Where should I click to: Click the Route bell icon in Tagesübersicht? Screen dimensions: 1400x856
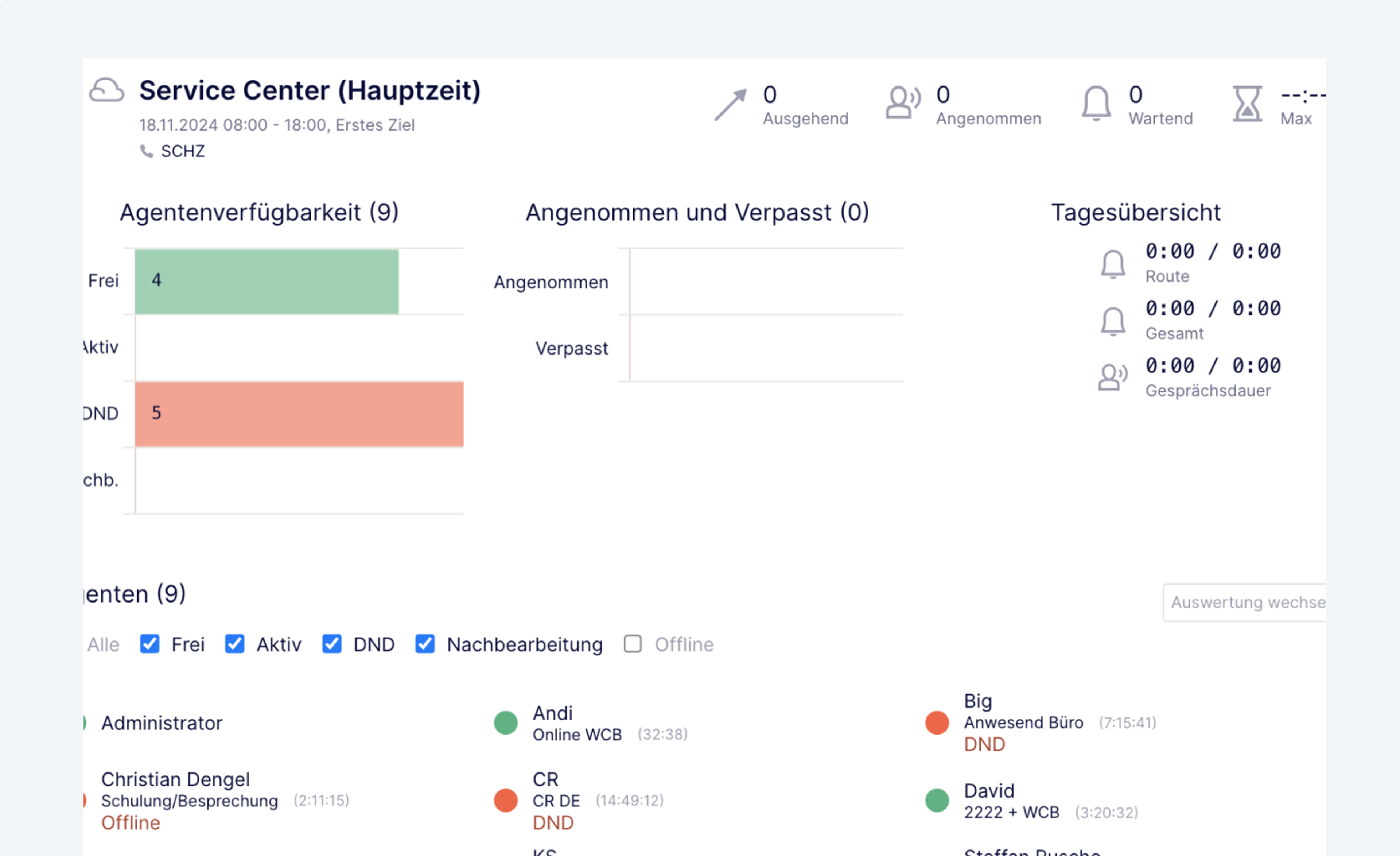click(1112, 264)
